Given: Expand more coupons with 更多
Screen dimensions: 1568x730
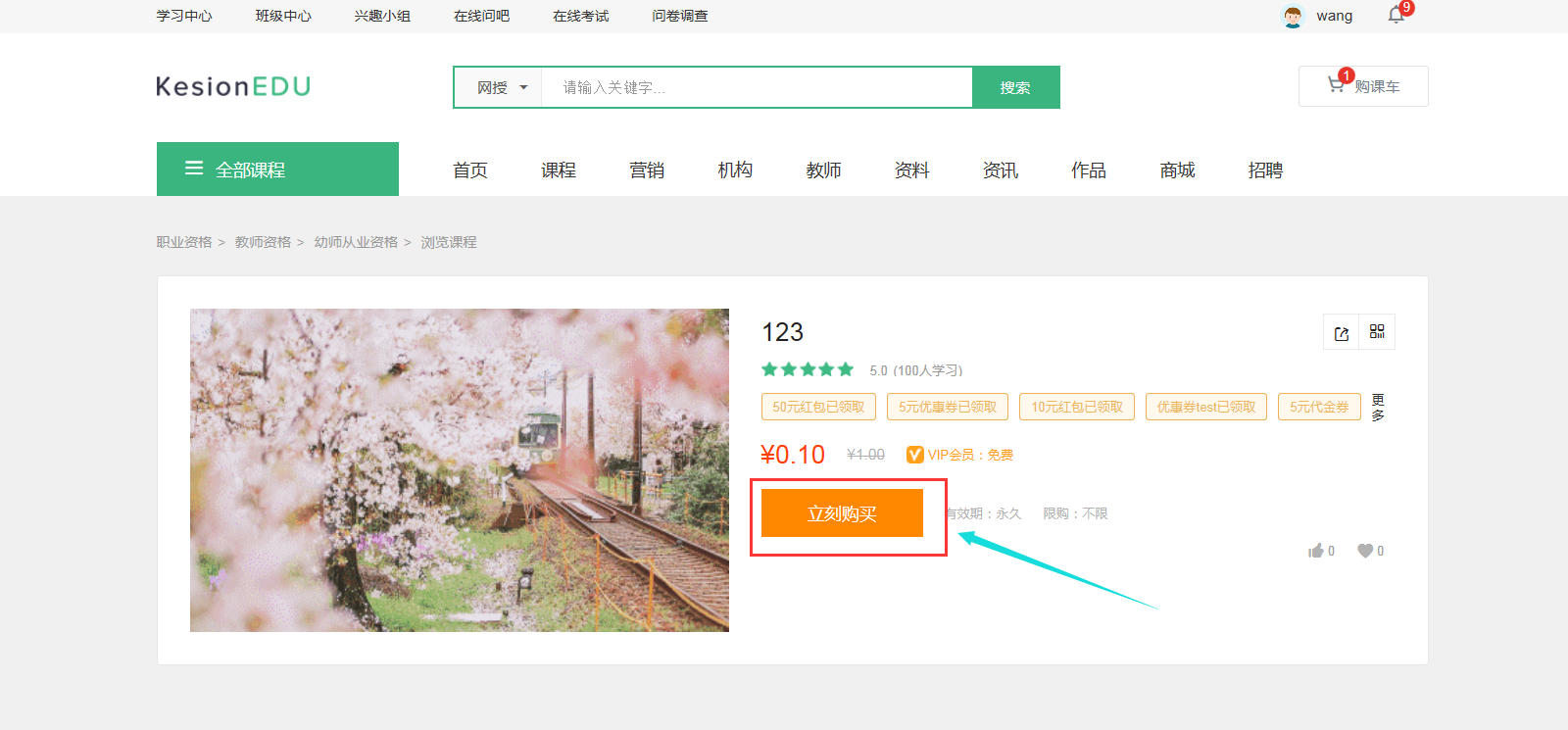Looking at the screenshot, I should pyautogui.click(x=1378, y=408).
